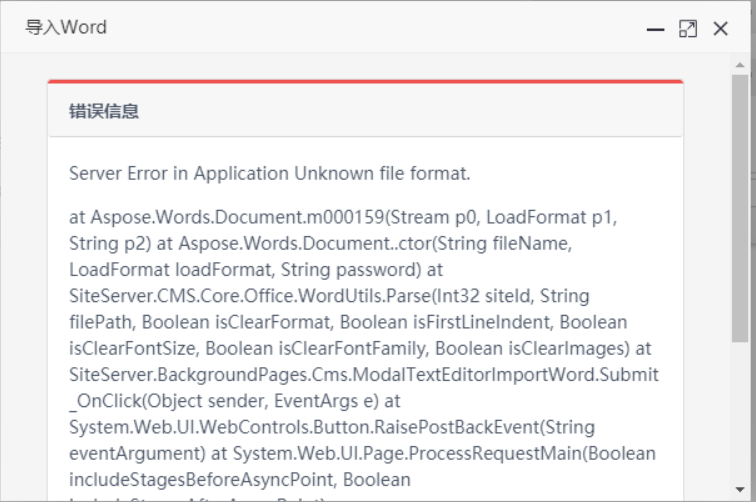Click 'Server Error in Application Unknown file format.' text
Image resolution: width=756 pixels, height=502 pixels.
(x=270, y=174)
